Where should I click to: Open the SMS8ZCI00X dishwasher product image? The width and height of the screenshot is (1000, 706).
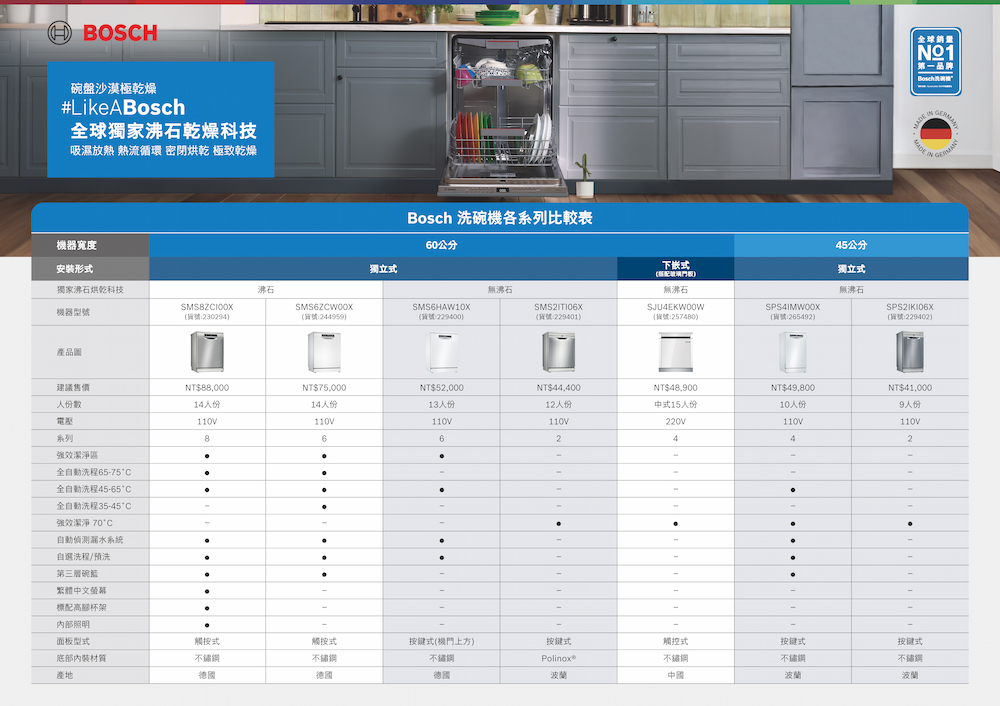[x=207, y=351]
